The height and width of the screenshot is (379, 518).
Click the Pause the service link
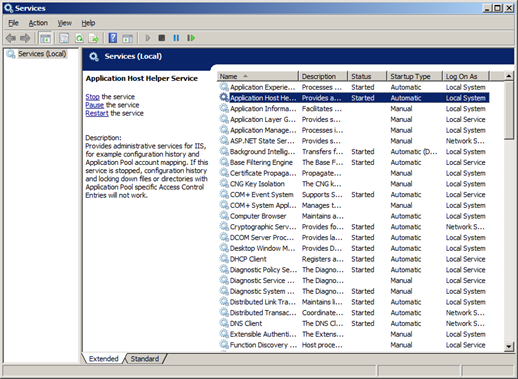tap(95, 105)
